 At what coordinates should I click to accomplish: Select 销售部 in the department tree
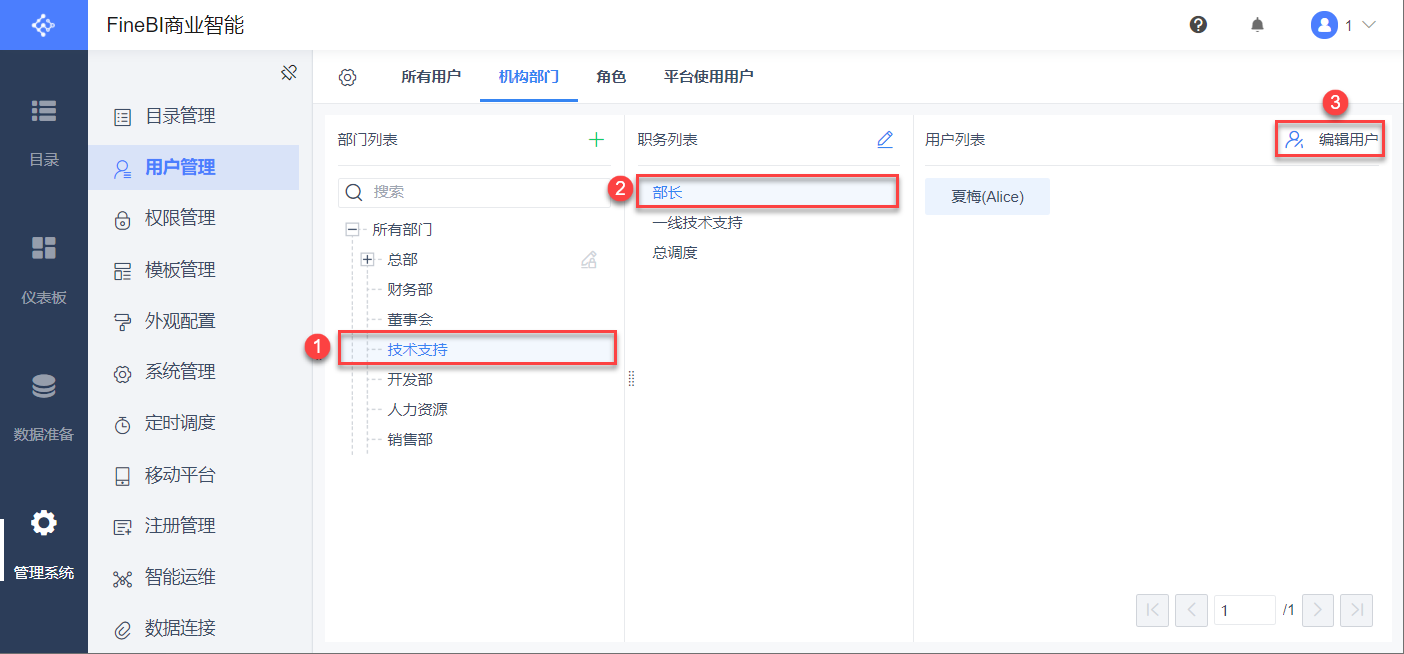click(x=410, y=440)
